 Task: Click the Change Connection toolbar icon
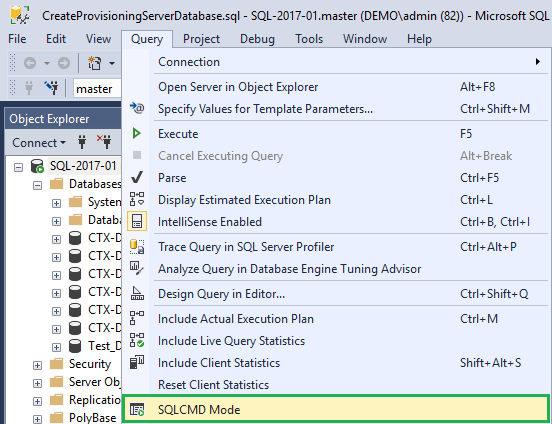click(51, 88)
